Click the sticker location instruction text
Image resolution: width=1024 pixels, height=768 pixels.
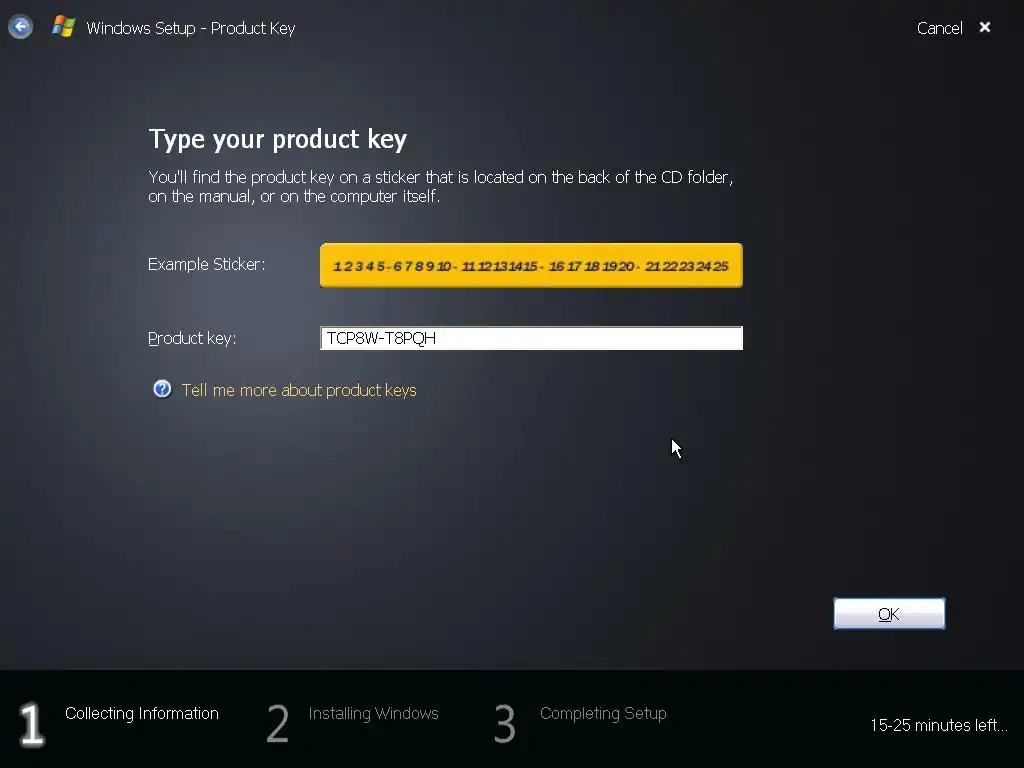[441, 187]
